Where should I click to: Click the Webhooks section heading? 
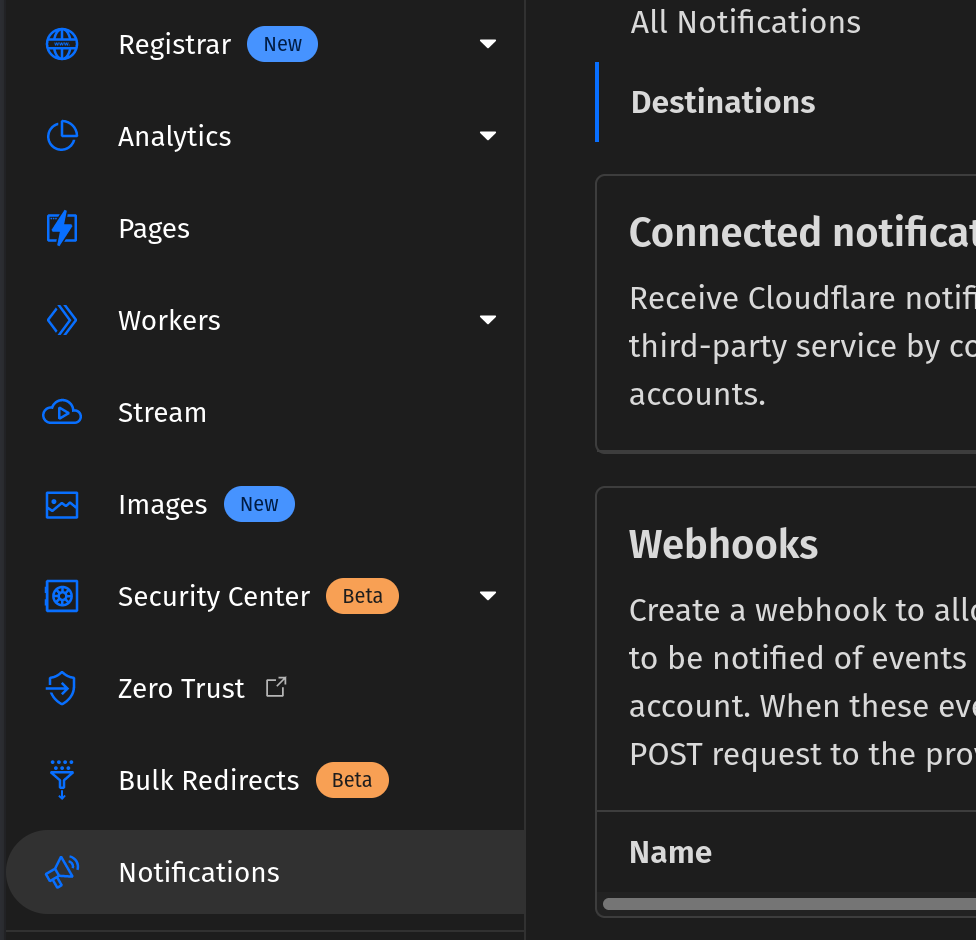click(x=723, y=545)
